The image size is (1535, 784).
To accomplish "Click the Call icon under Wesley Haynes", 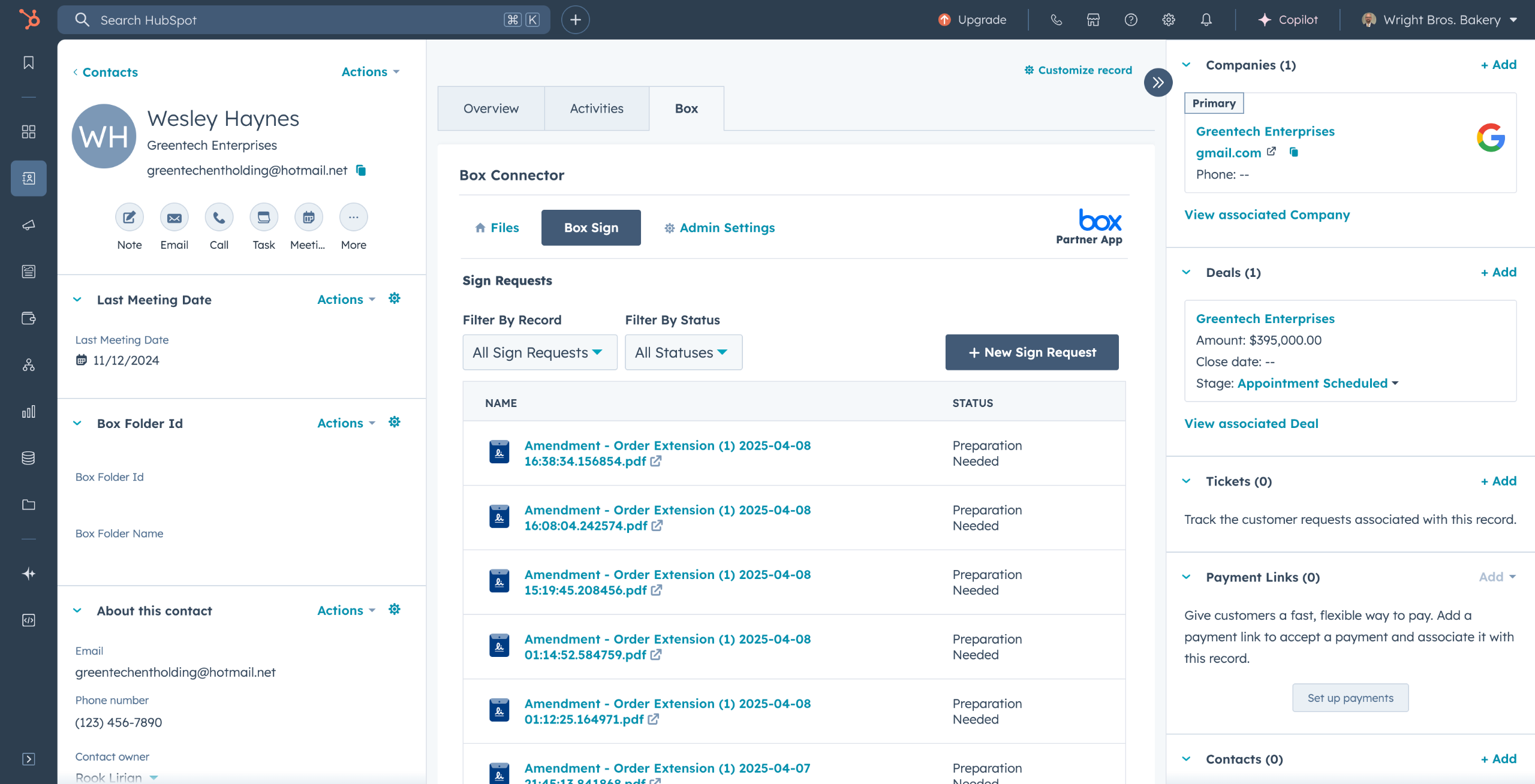I will point(219,218).
